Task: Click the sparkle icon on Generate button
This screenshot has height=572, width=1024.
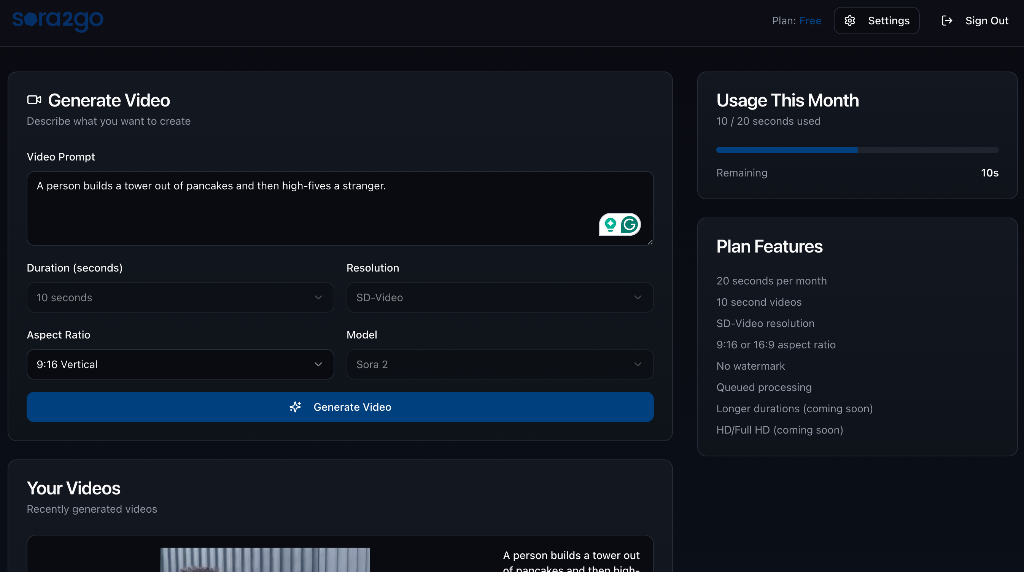Action: [x=295, y=407]
